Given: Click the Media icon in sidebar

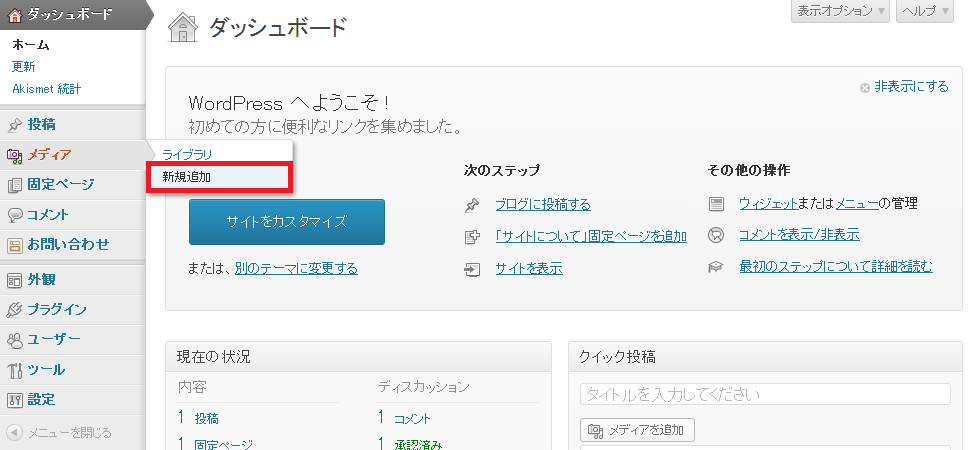Looking at the screenshot, I should [14, 155].
